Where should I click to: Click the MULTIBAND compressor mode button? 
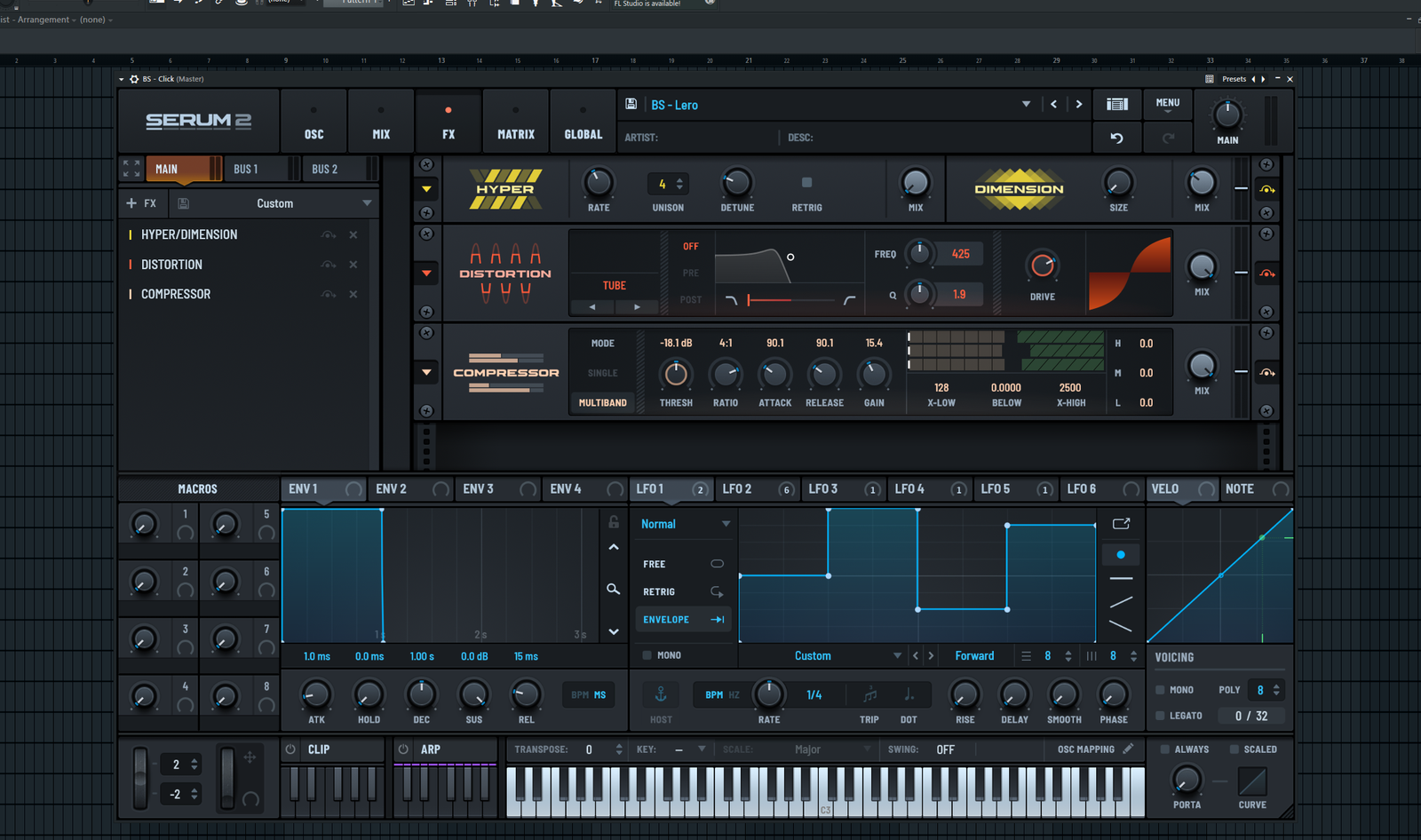pyautogui.click(x=602, y=402)
